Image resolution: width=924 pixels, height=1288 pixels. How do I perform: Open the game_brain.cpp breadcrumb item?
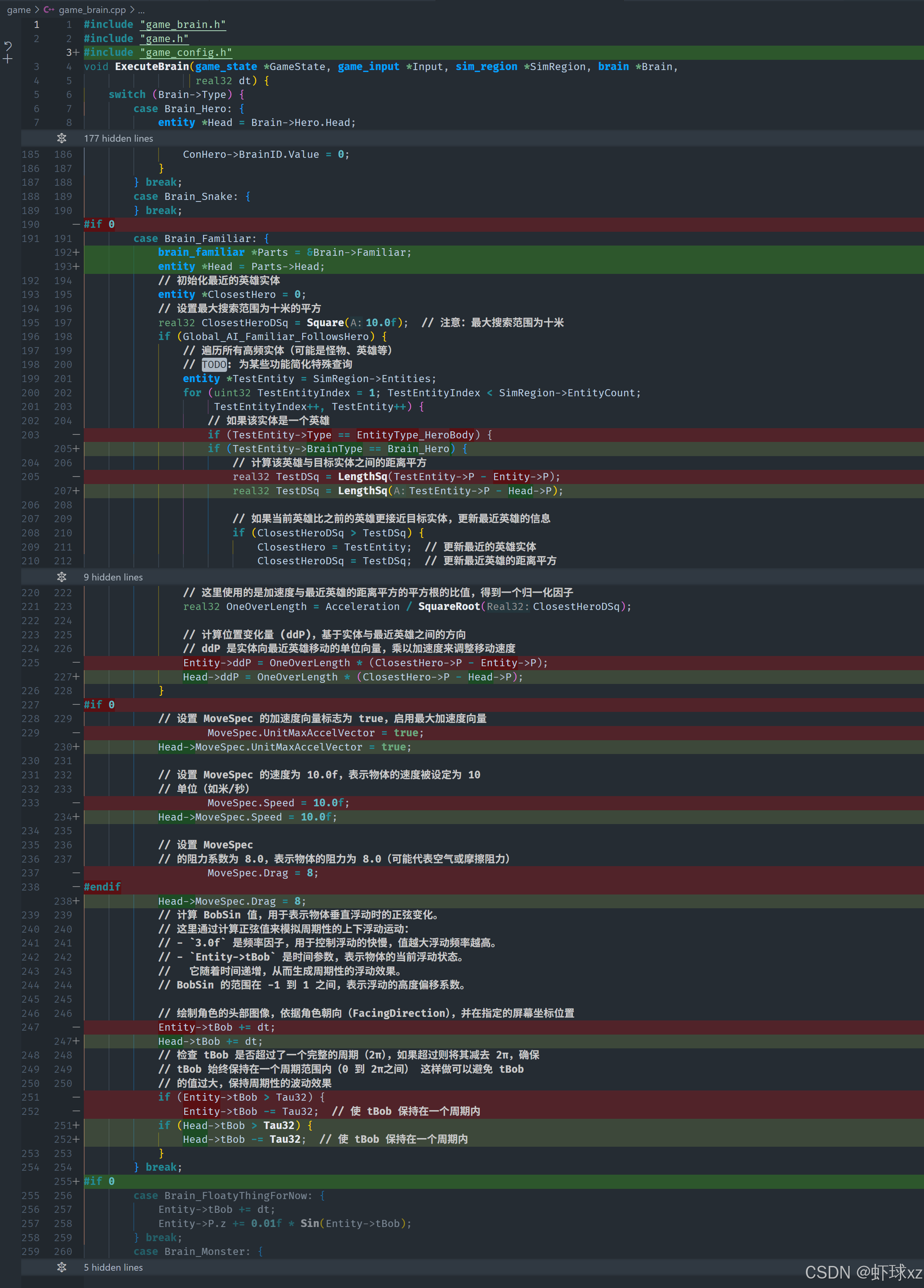[x=92, y=10]
